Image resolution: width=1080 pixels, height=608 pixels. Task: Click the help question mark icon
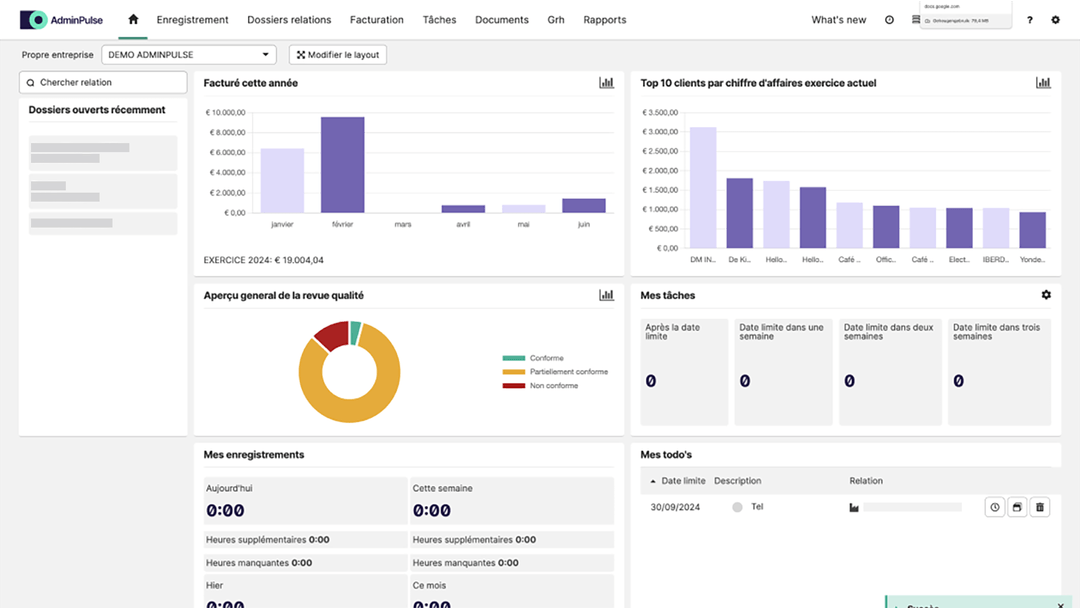coord(1029,19)
